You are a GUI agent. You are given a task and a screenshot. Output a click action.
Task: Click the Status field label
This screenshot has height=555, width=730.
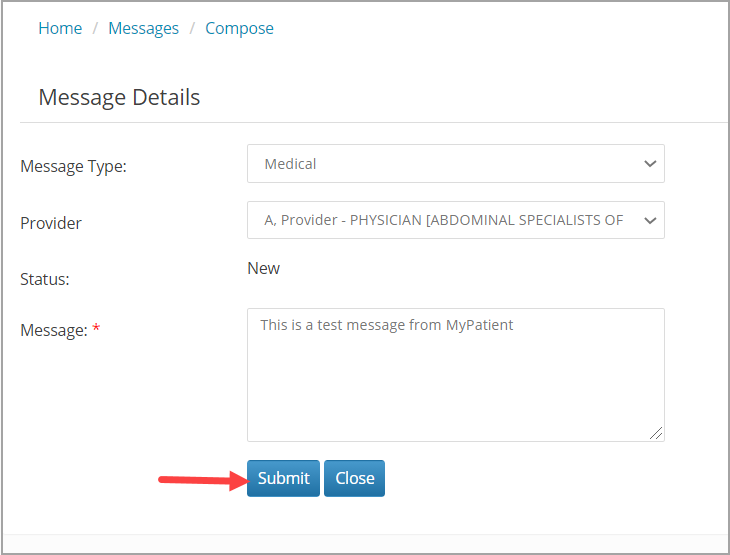45,279
